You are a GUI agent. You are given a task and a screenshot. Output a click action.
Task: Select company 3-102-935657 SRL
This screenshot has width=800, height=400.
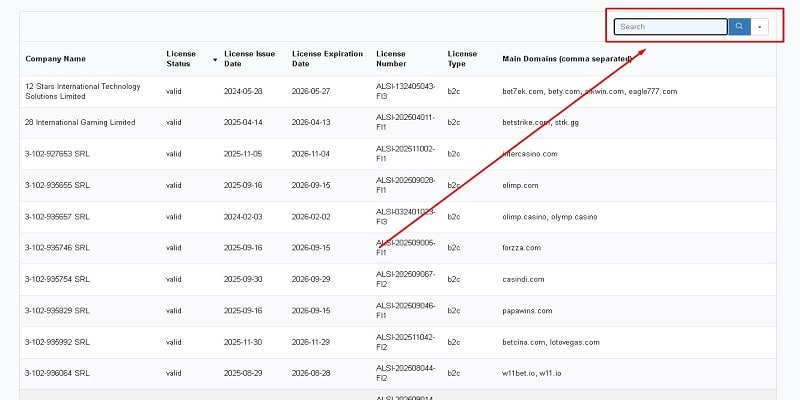point(57,217)
